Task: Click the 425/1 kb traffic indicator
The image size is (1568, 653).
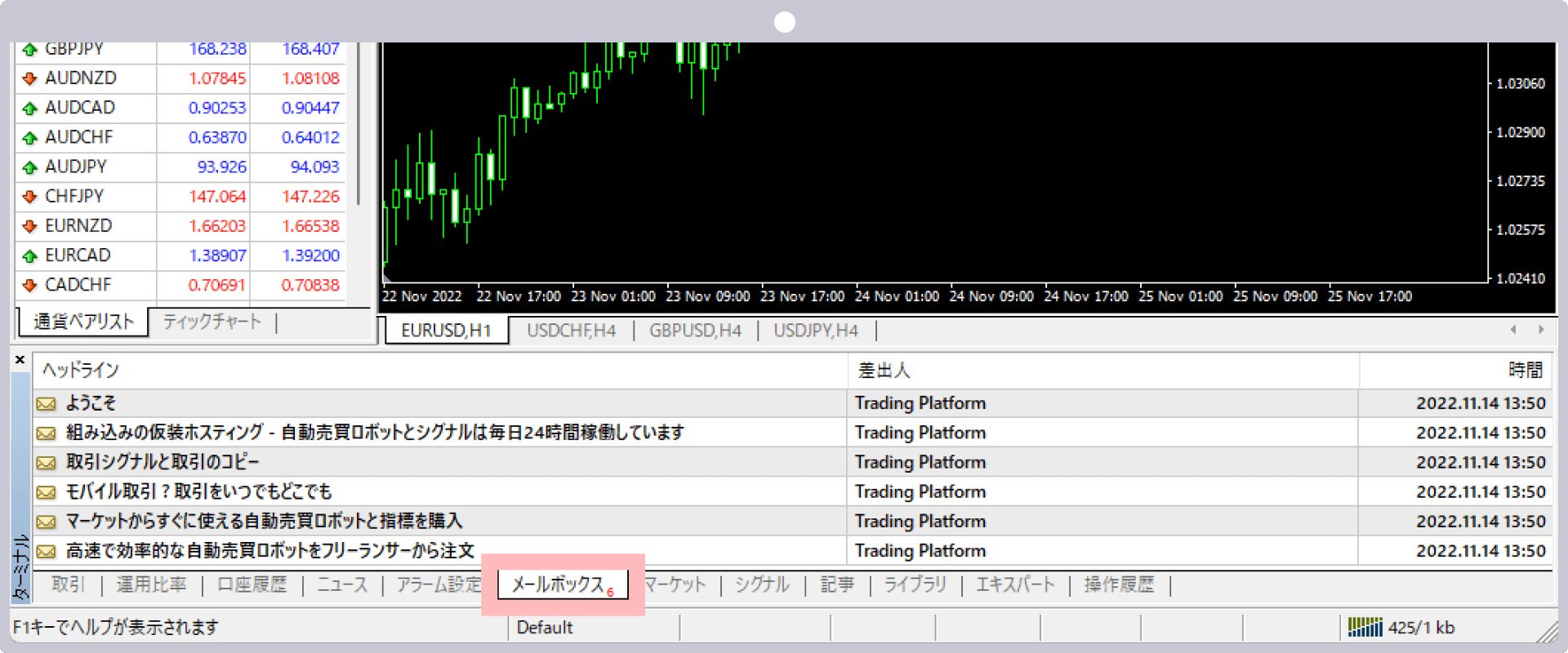Action: click(x=1421, y=628)
